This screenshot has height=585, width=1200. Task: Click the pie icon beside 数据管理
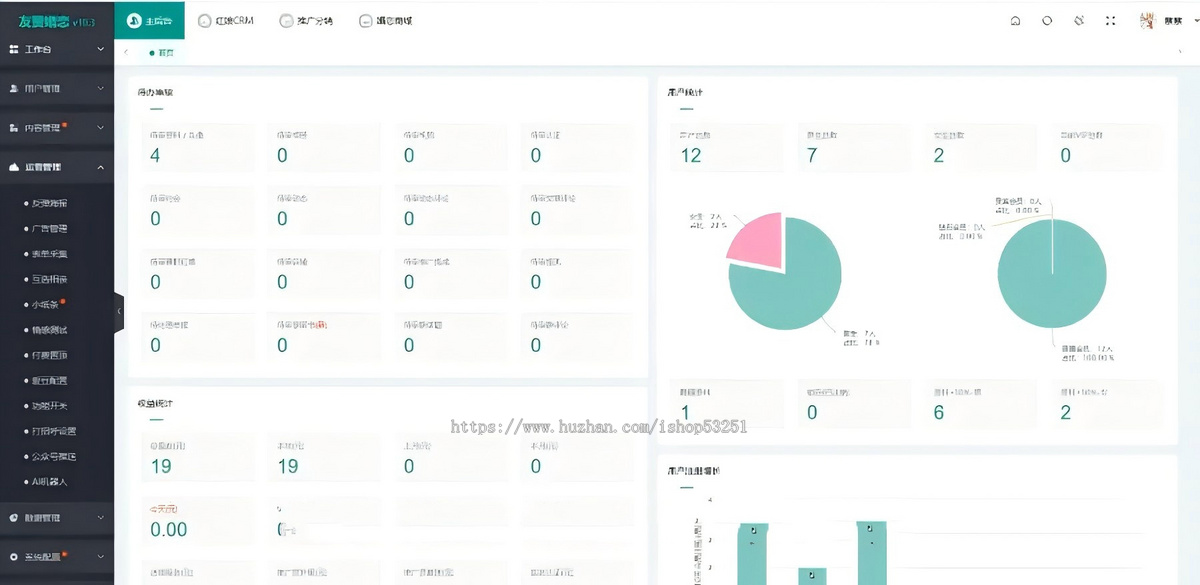coord(14,518)
